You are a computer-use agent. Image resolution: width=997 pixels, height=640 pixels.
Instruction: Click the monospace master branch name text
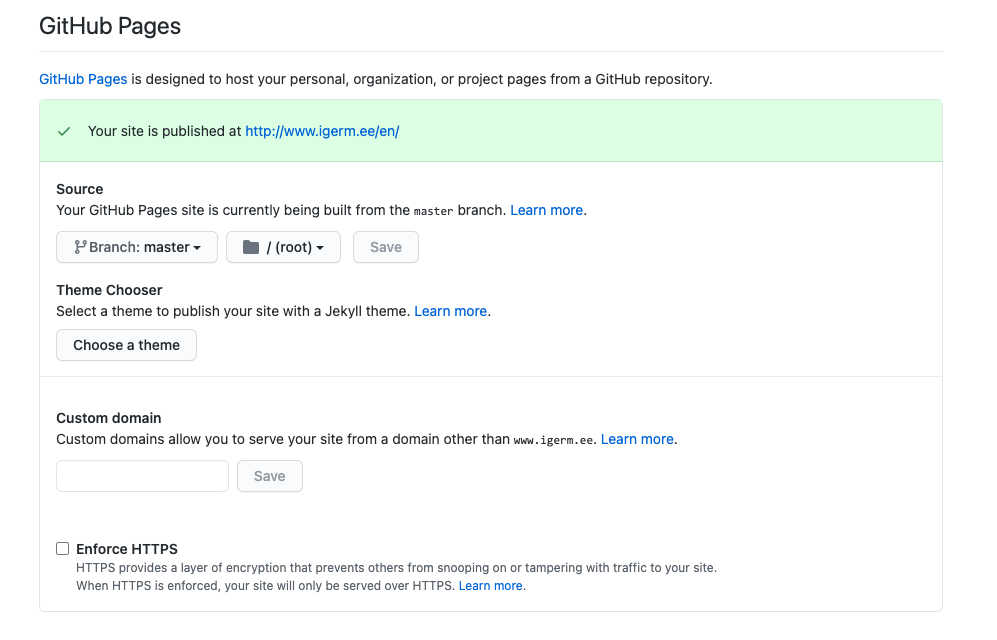click(x=434, y=211)
